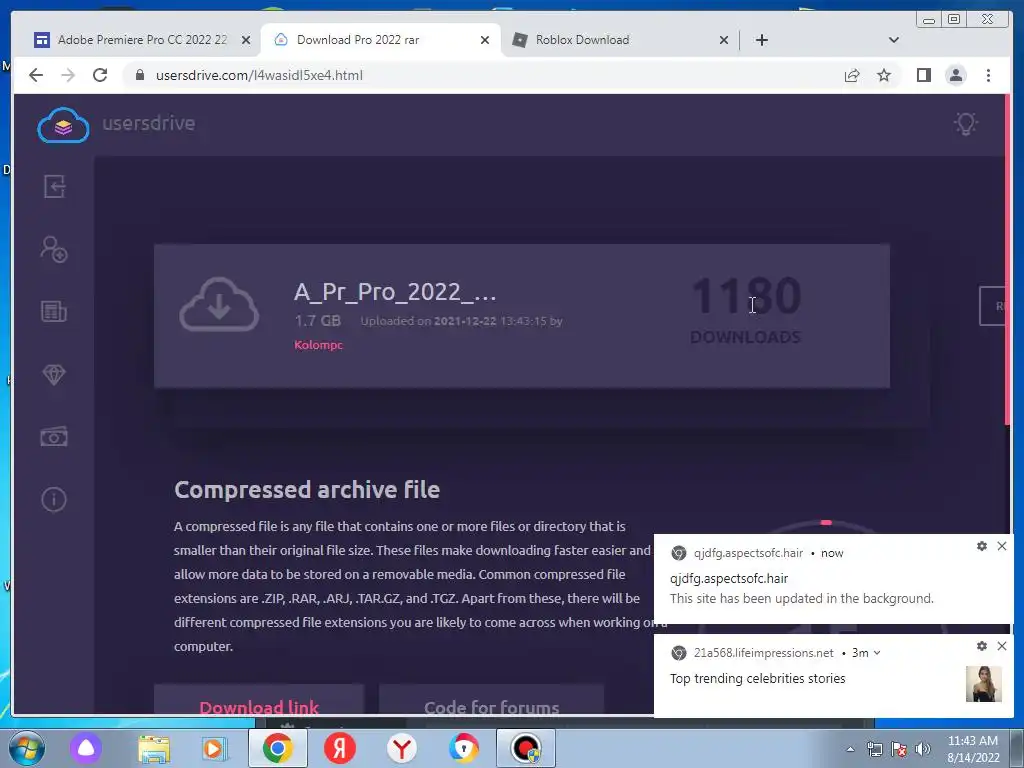This screenshot has width=1024, height=768.
Task: Click the cloud download icon
Action: [x=219, y=305]
